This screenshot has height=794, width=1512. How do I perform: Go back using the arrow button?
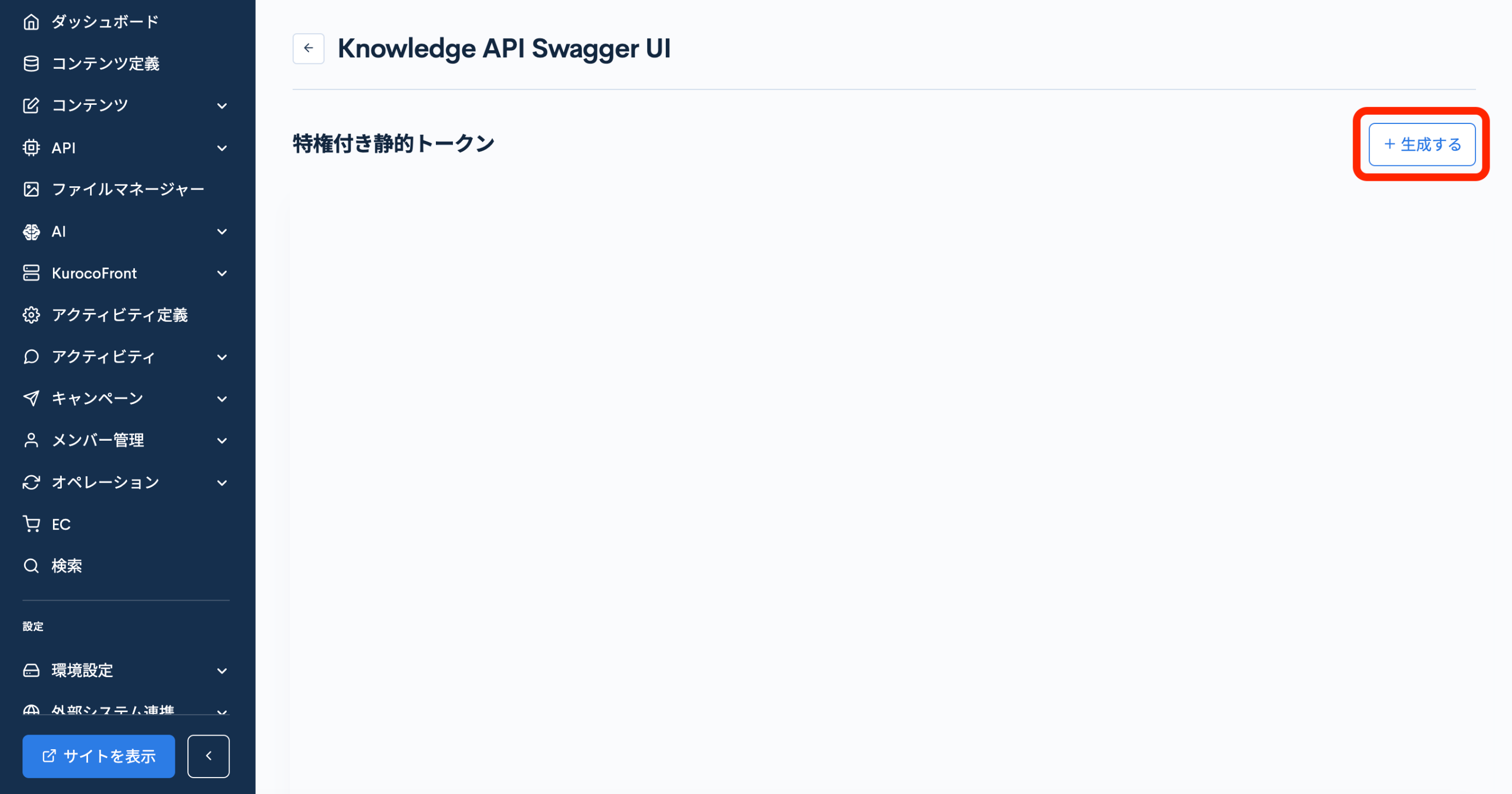pyautogui.click(x=308, y=48)
